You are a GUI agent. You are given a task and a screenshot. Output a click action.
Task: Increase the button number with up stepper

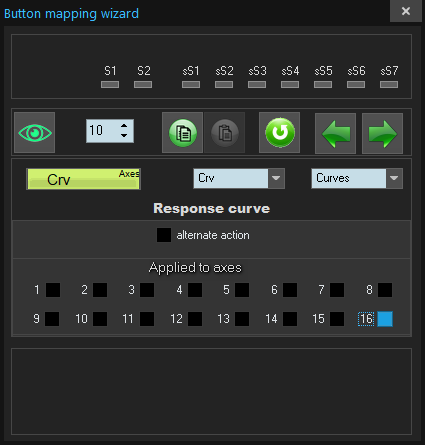124,126
